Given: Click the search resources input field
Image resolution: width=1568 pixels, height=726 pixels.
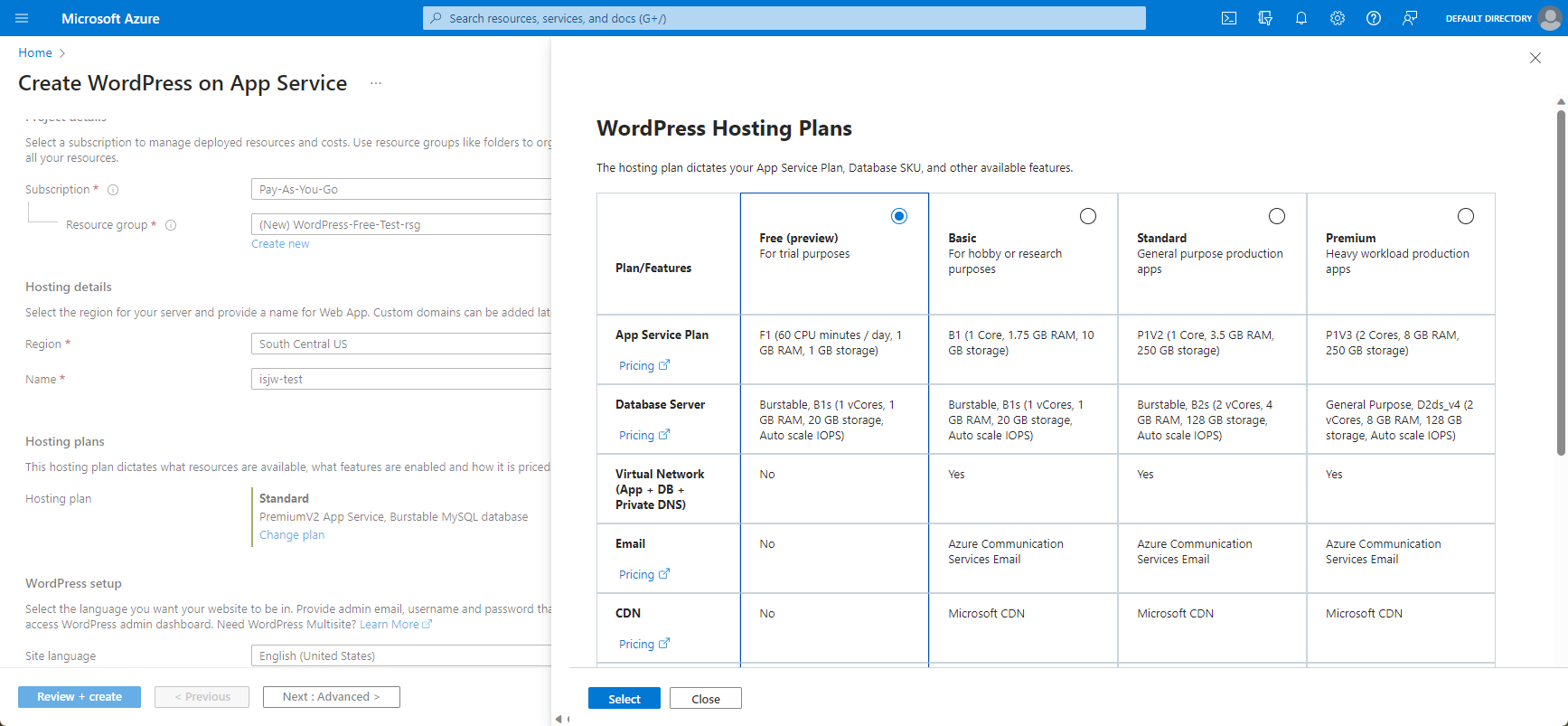Looking at the screenshot, I should (784, 18).
